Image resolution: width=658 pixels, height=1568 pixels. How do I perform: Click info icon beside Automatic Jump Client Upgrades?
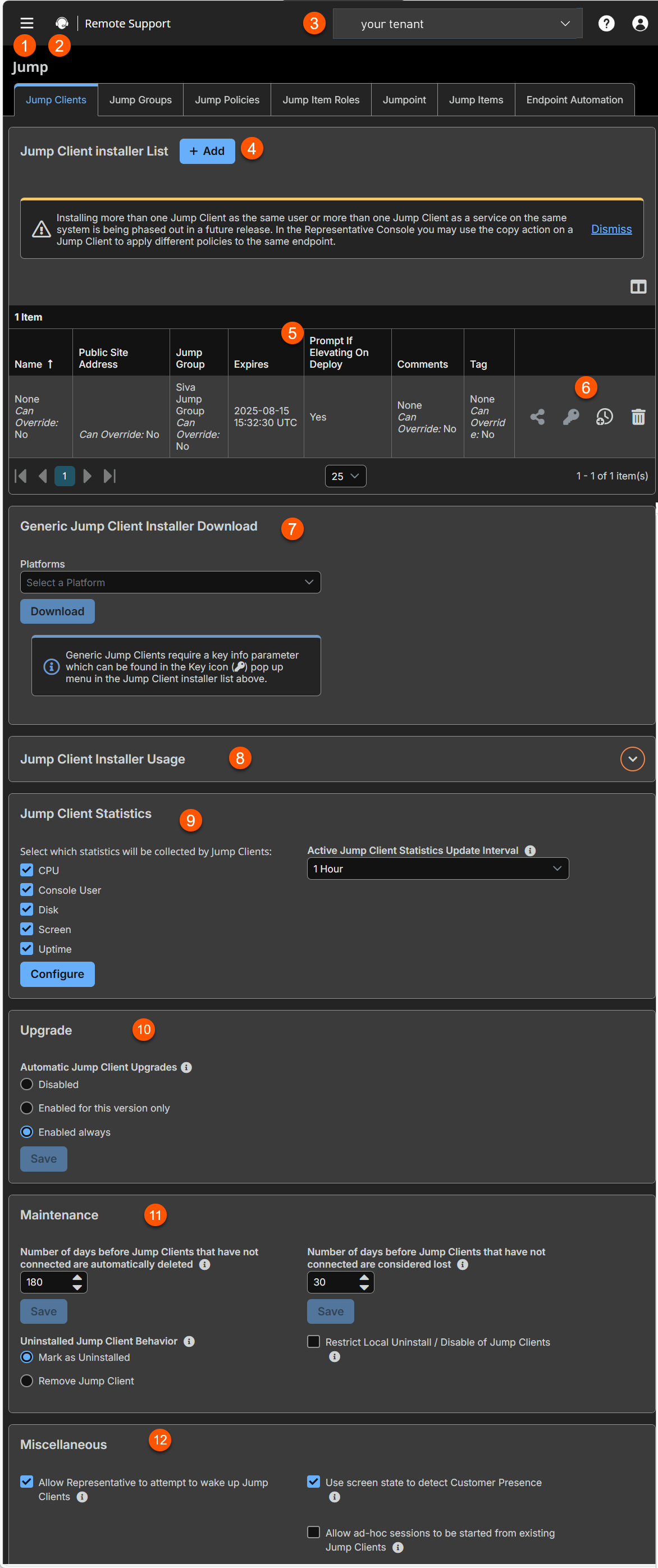pyautogui.click(x=186, y=1067)
